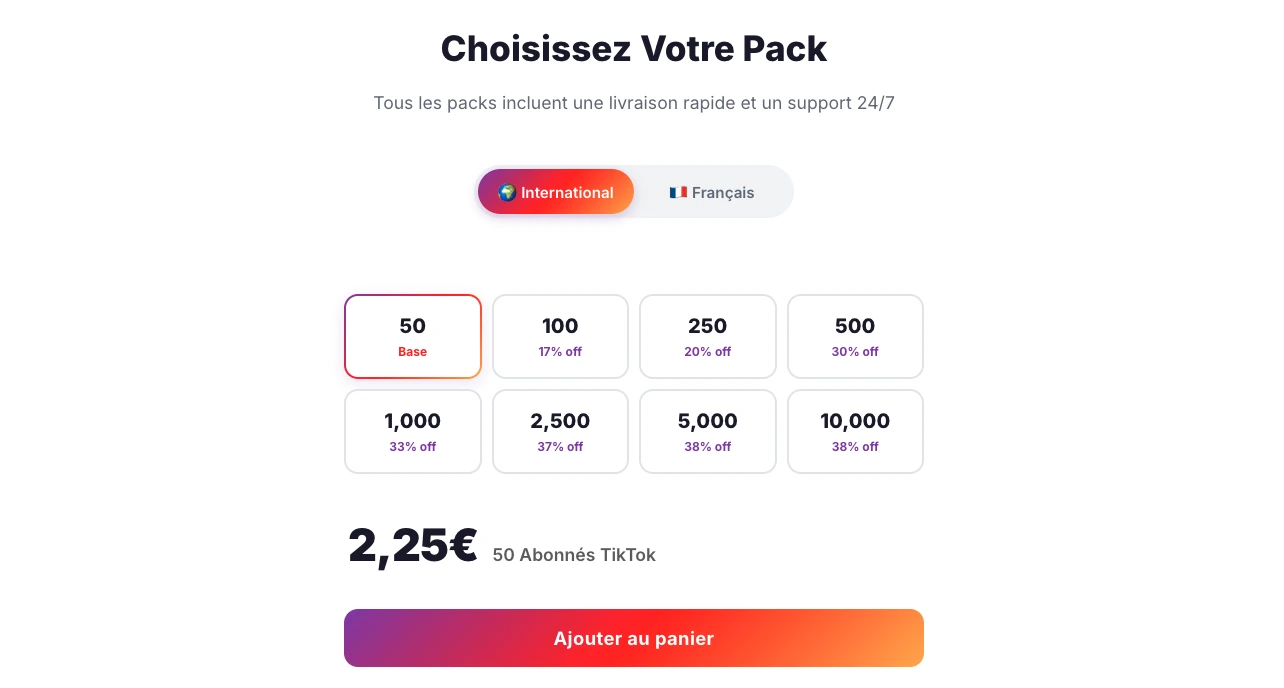Switch to the Français tab
1284x688 pixels.
pyautogui.click(x=712, y=192)
